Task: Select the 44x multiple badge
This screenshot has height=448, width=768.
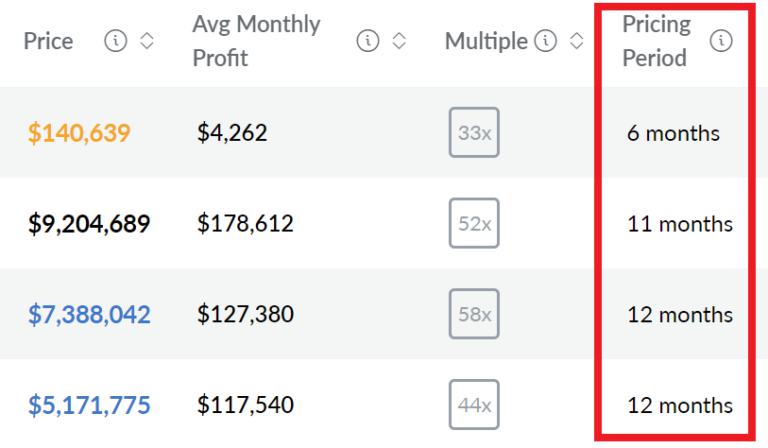Action: (x=474, y=405)
